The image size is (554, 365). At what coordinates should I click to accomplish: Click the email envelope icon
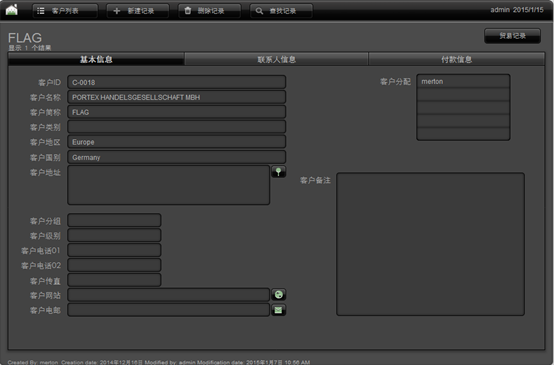click(278, 310)
